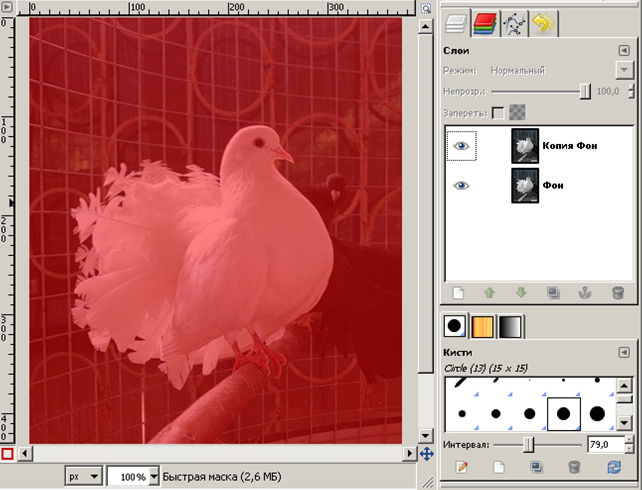Expand the layer mode dropdown
The width and height of the screenshot is (642, 490).
click(x=624, y=70)
